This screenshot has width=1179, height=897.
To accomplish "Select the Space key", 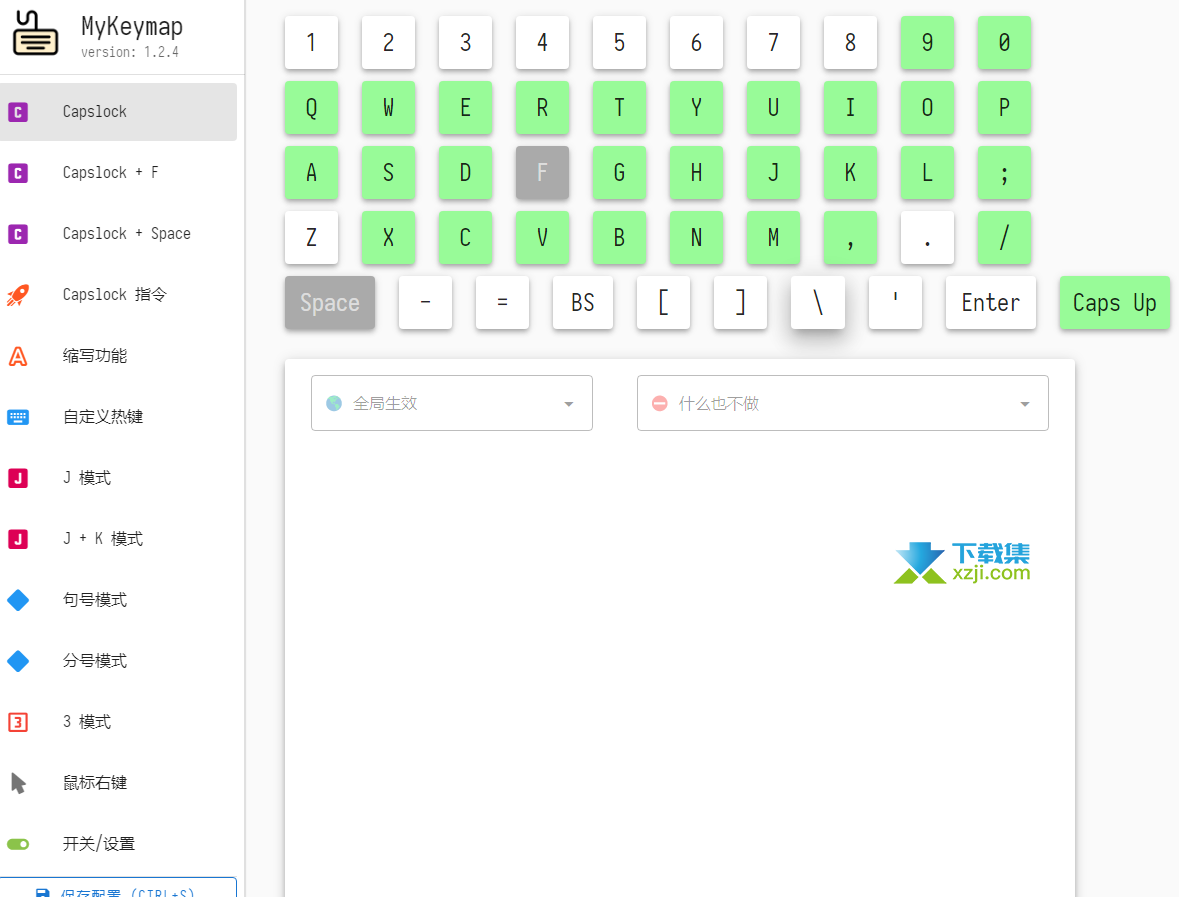I will click(330, 303).
